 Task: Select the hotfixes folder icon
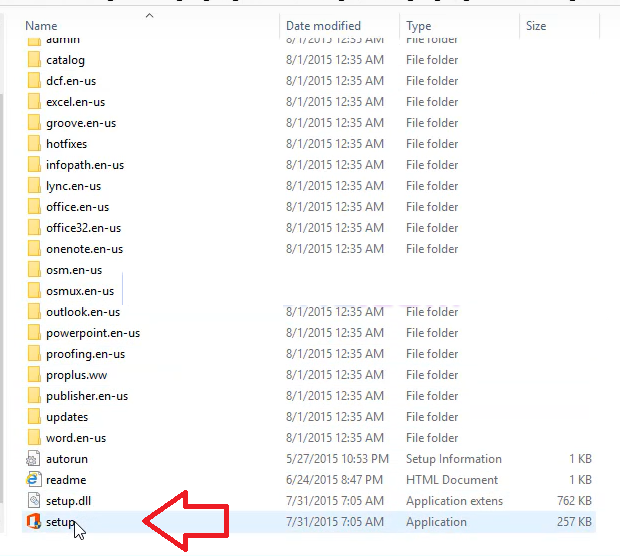tap(32, 144)
